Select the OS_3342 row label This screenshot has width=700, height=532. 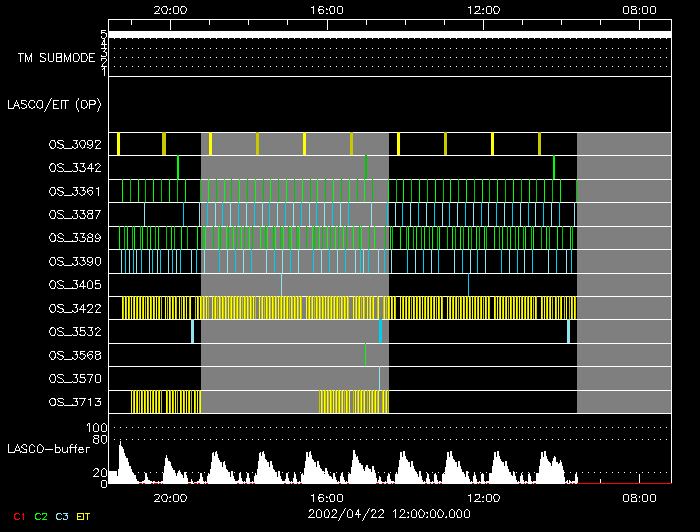coord(74,167)
